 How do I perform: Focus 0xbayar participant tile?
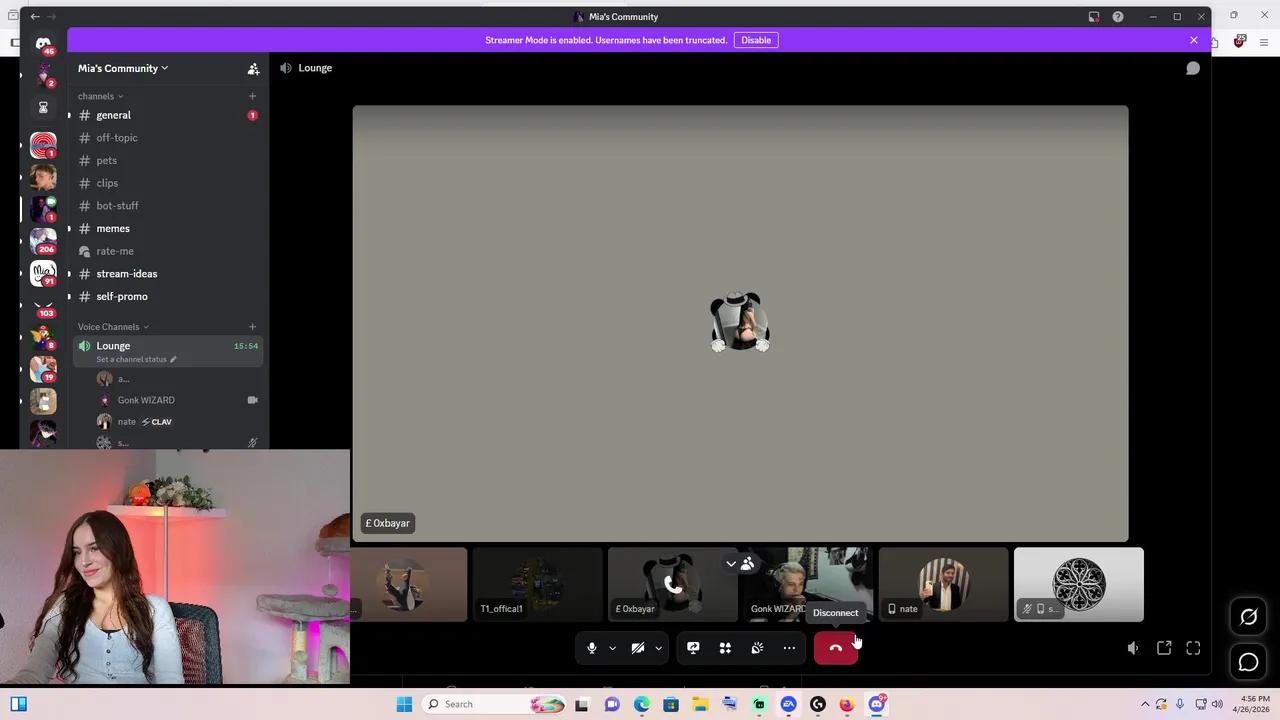673,584
